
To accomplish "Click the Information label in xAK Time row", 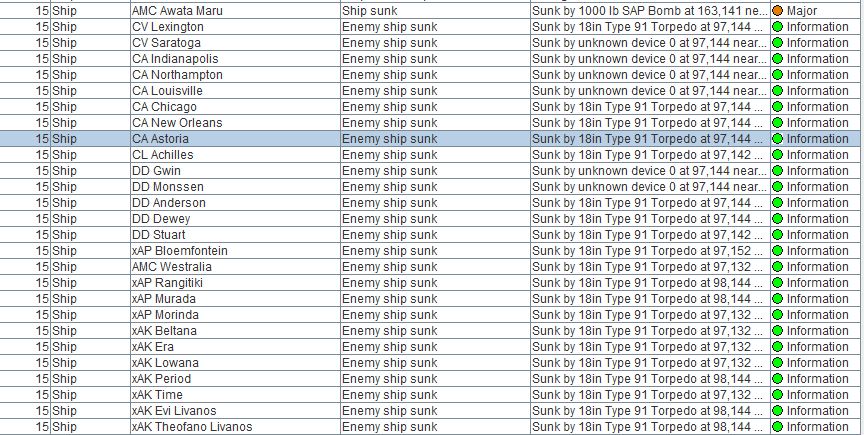I will (818, 394).
